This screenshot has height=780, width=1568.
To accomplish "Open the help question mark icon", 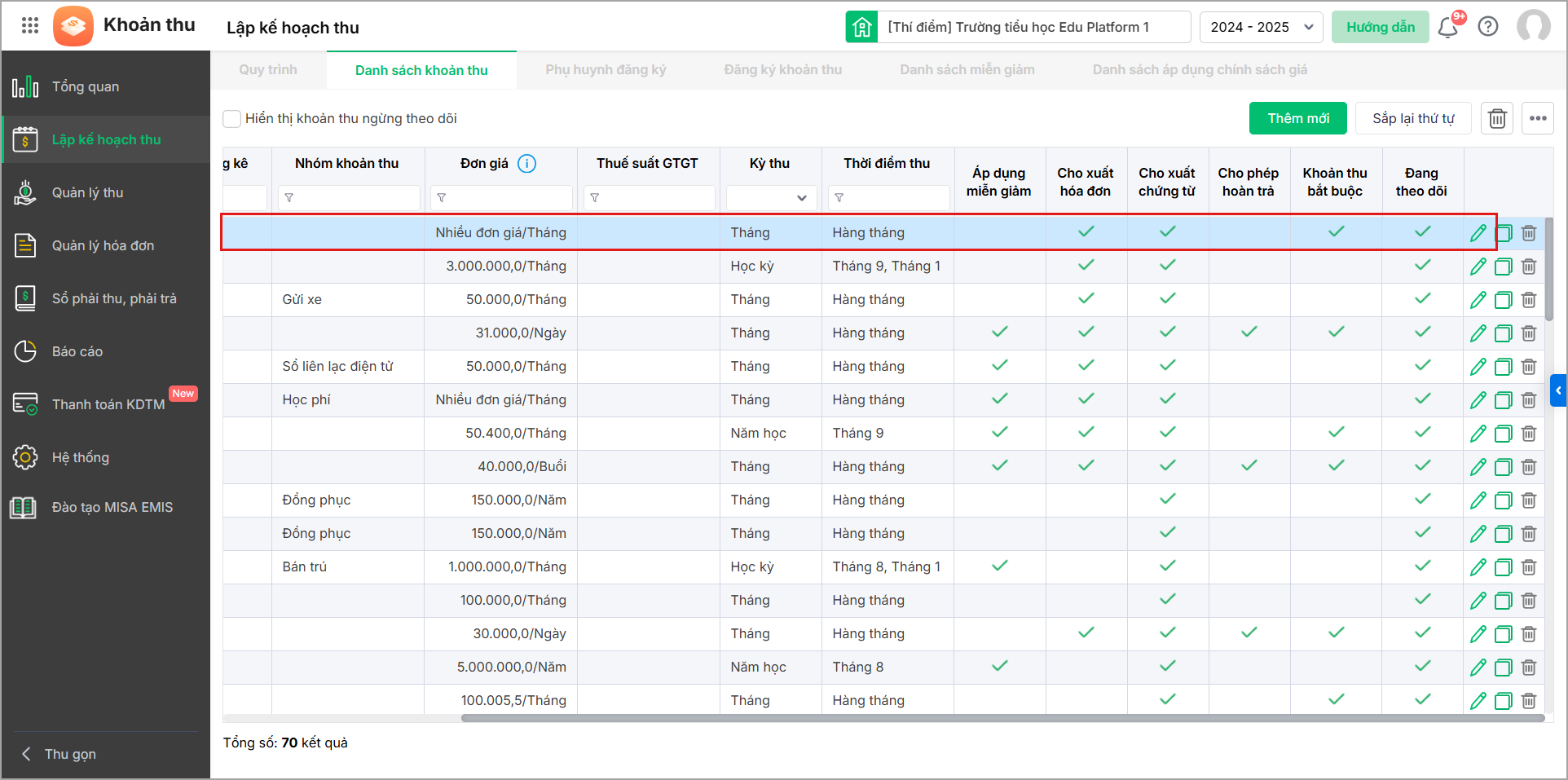I will tap(1488, 27).
